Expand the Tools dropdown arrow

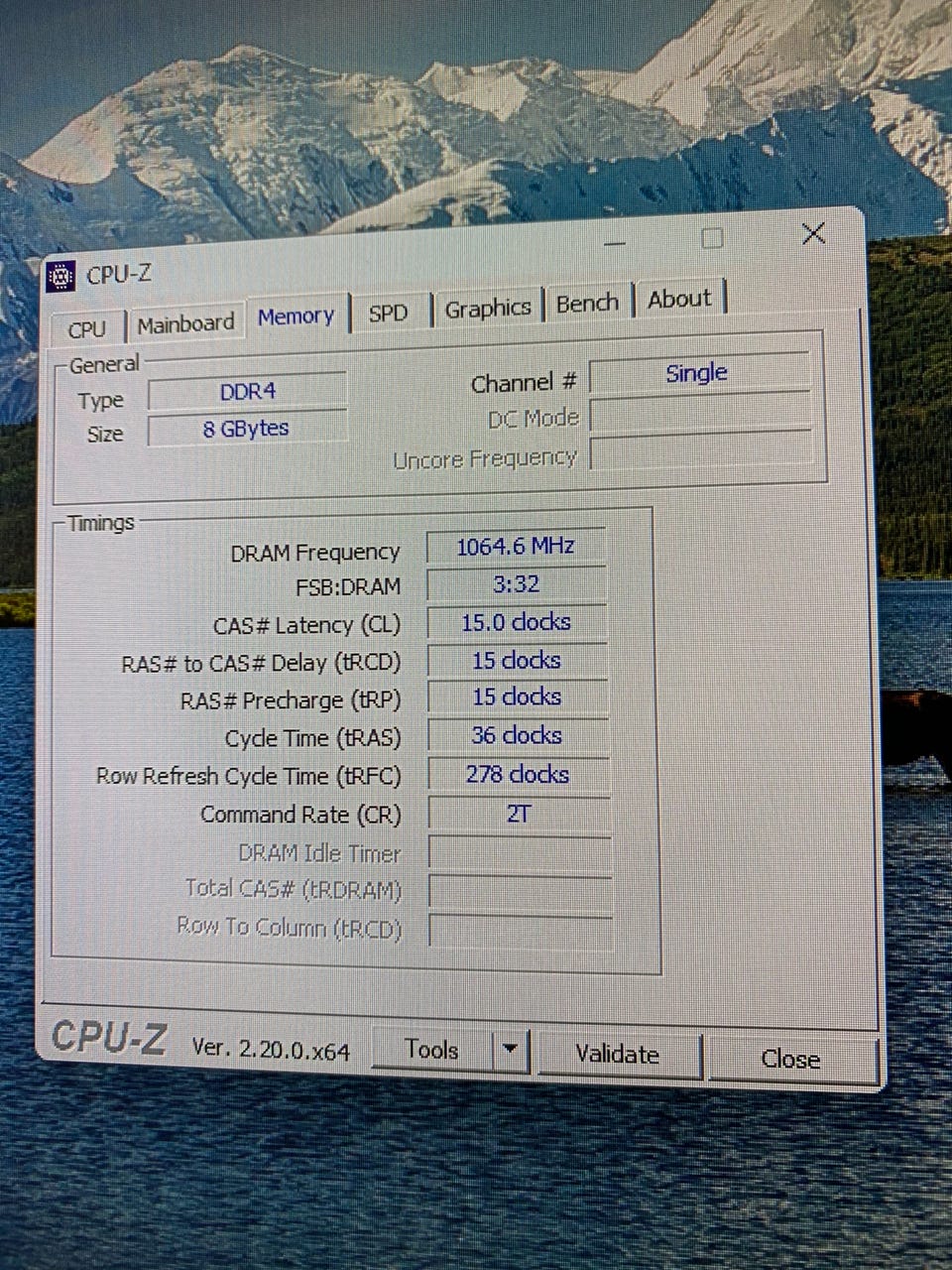click(511, 1050)
